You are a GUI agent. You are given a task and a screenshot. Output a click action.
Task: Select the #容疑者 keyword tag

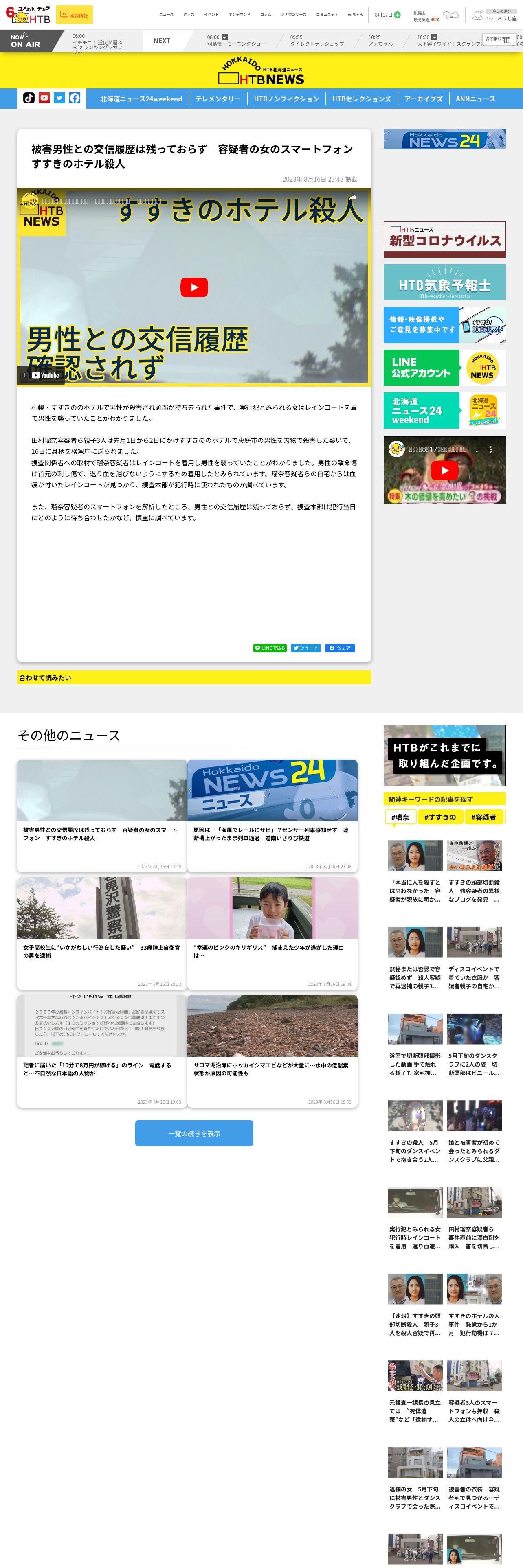pyautogui.click(x=484, y=817)
